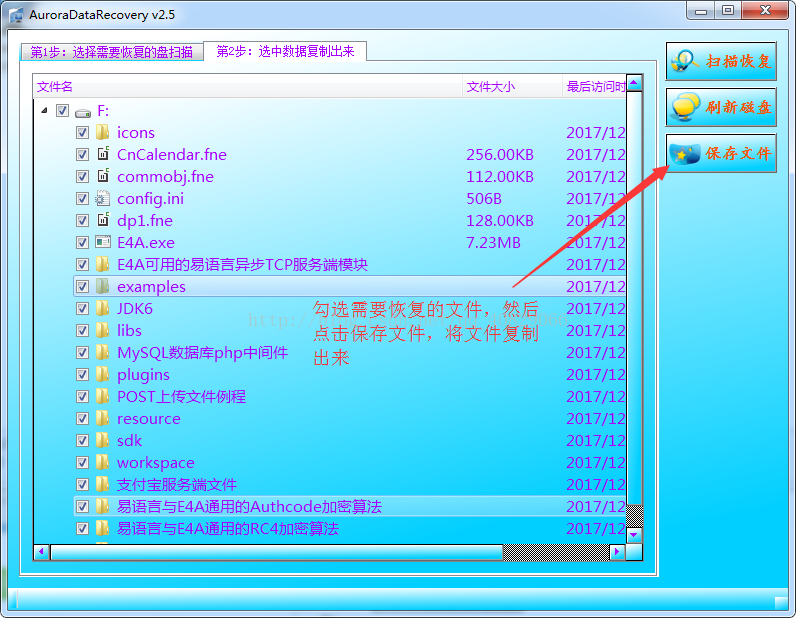Sort by the 文件大小 column header
The width and height of the screenshot is (796, 618).
tap(512, 87)
